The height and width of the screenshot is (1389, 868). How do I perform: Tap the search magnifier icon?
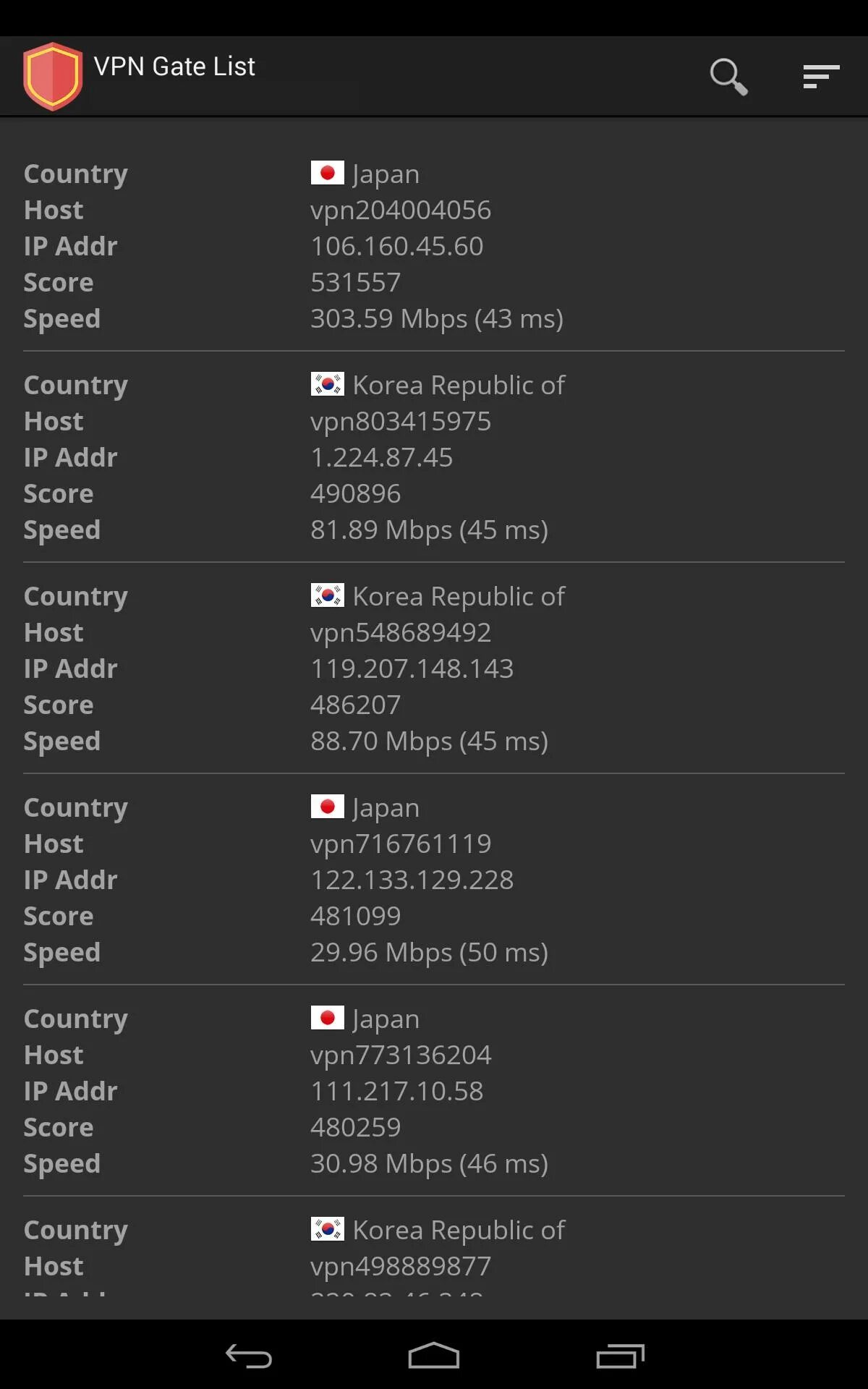click(x=728, y=76)
